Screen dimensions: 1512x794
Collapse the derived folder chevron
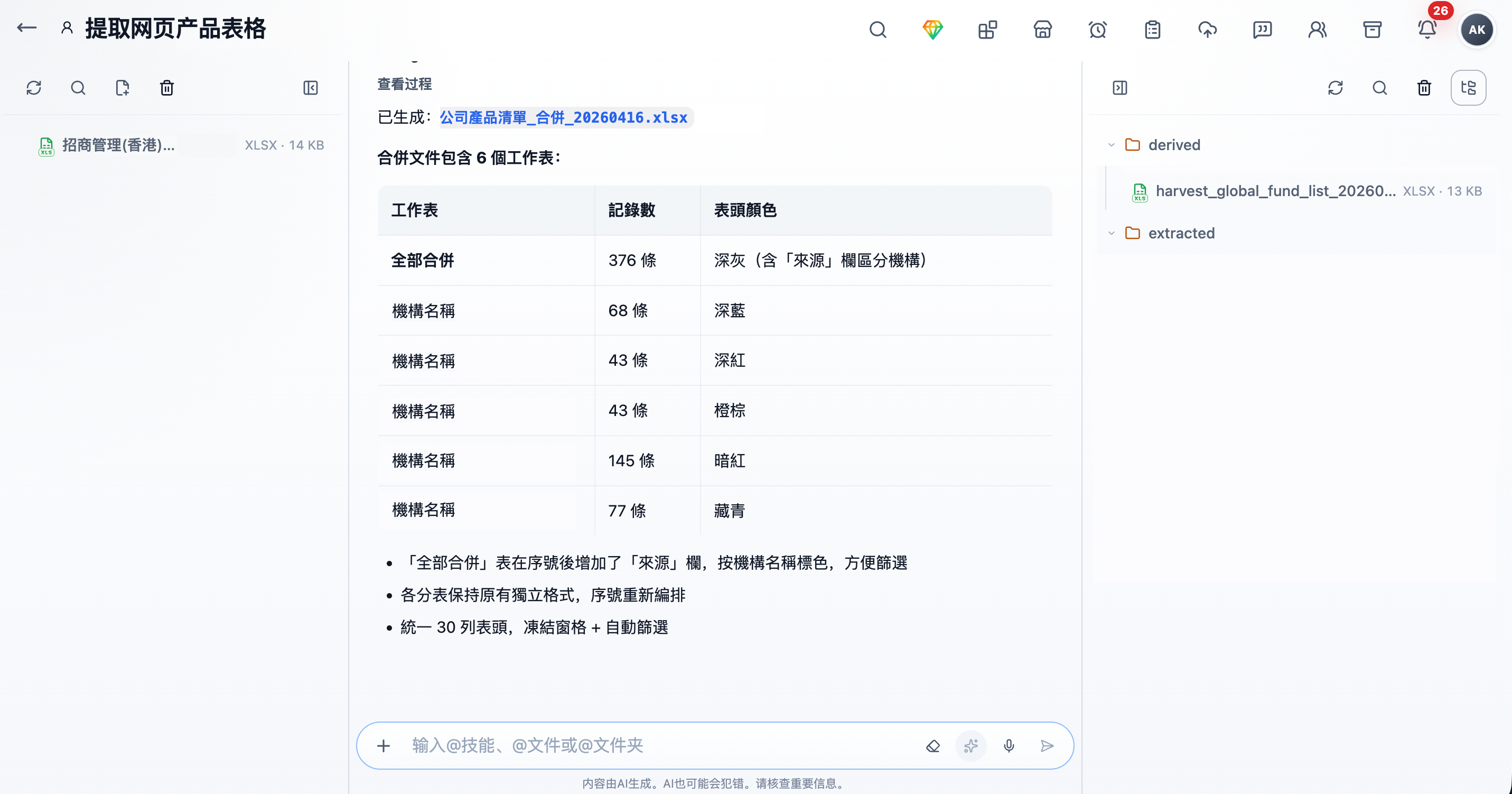click(1111, 145)
